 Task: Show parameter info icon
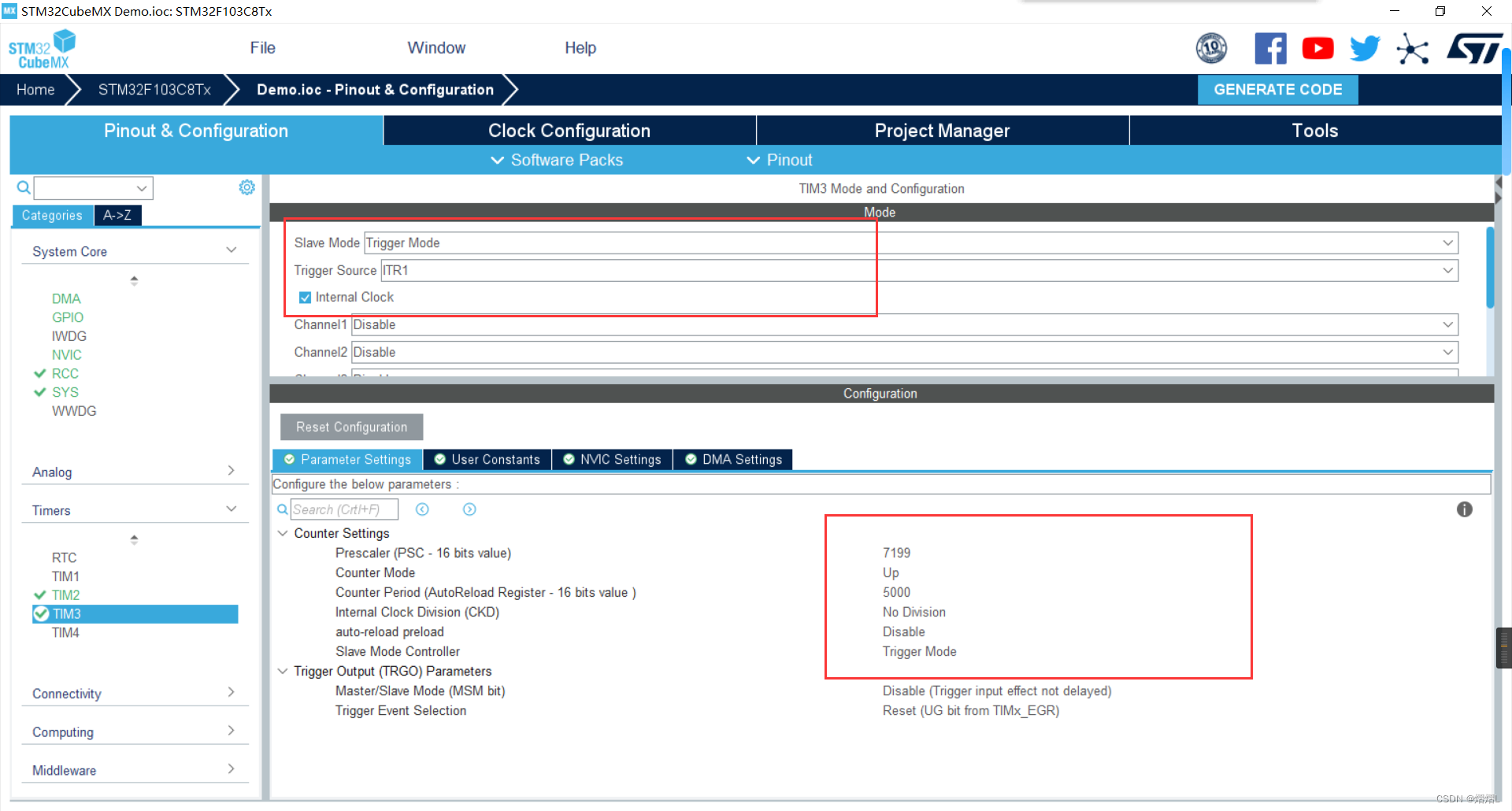pyautogui.click(x=1464, y=509)
